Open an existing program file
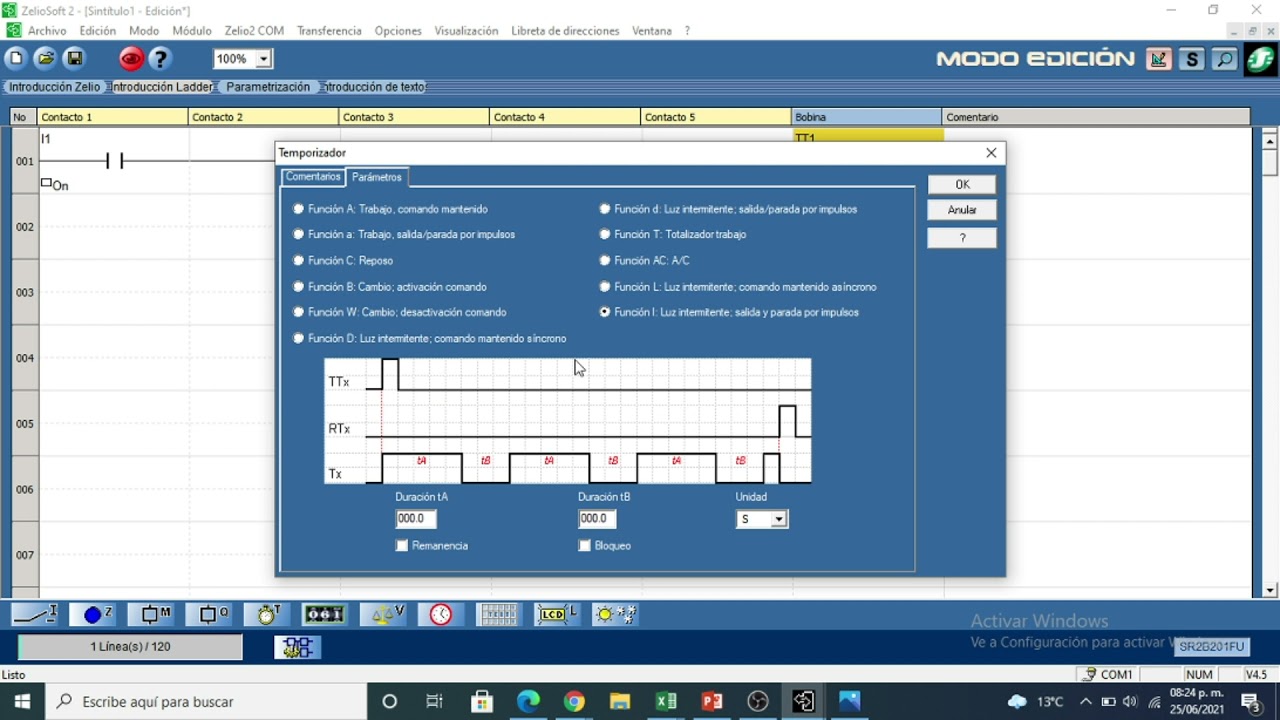Image resolution: width=1280 pixels, height=720 pixels. (45, 59)
